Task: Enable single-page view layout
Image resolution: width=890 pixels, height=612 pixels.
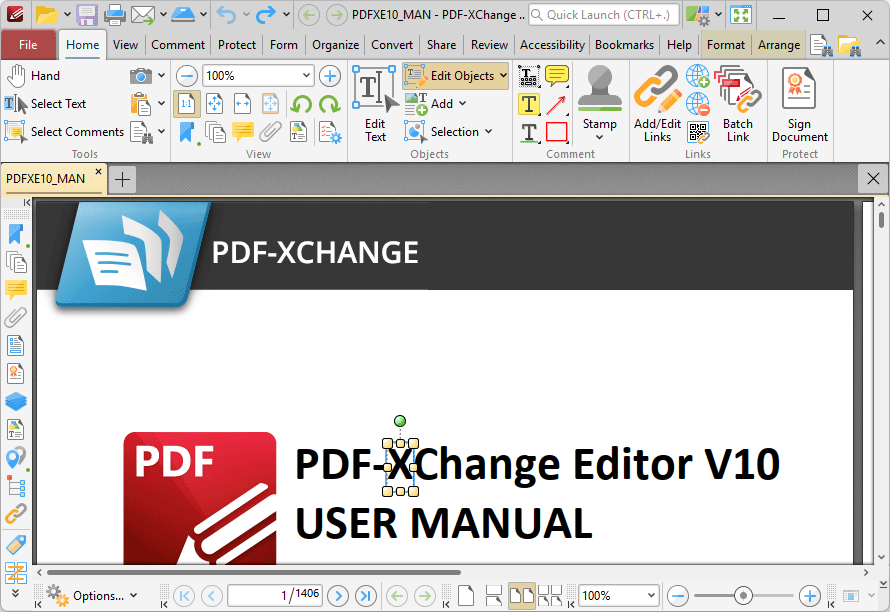Action: tap(465, 594)
